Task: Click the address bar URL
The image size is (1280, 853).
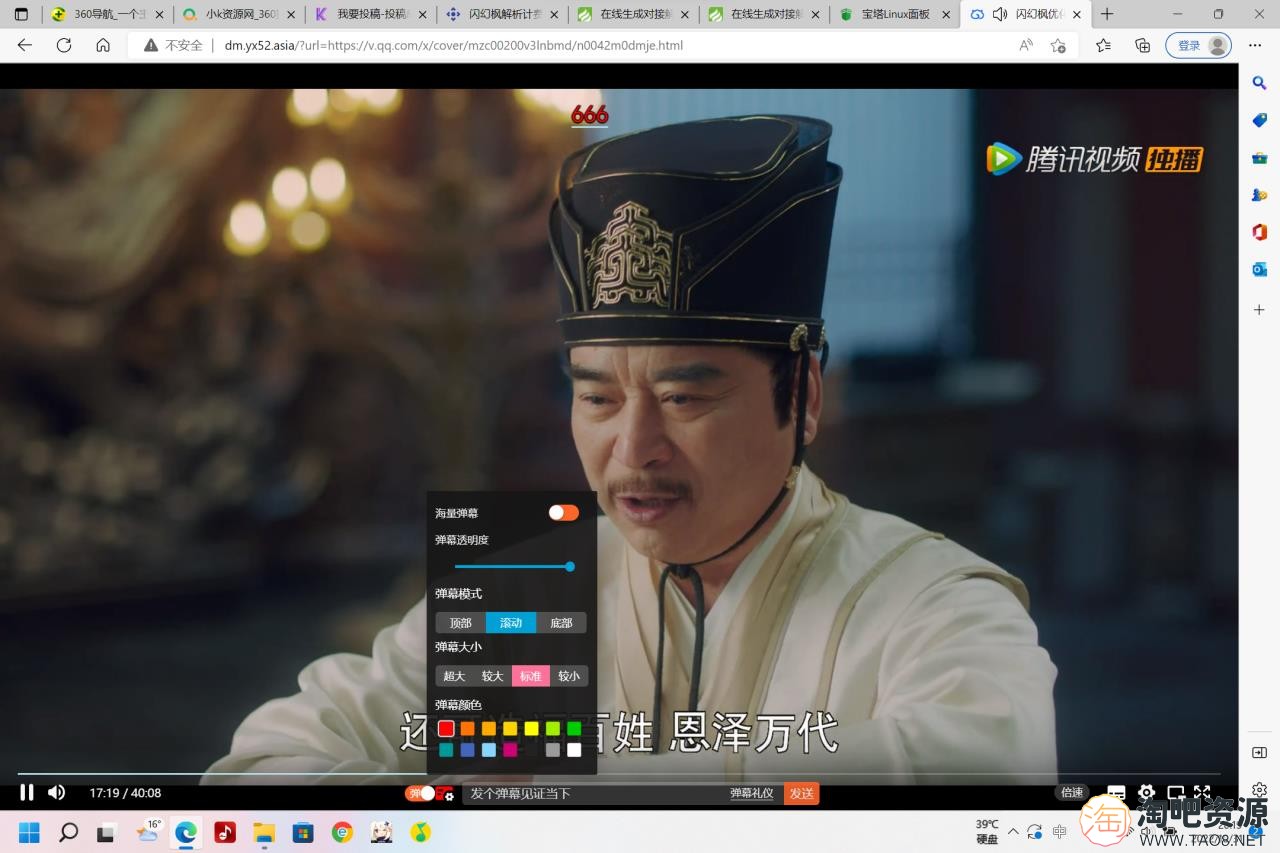Action: [454, 45]
